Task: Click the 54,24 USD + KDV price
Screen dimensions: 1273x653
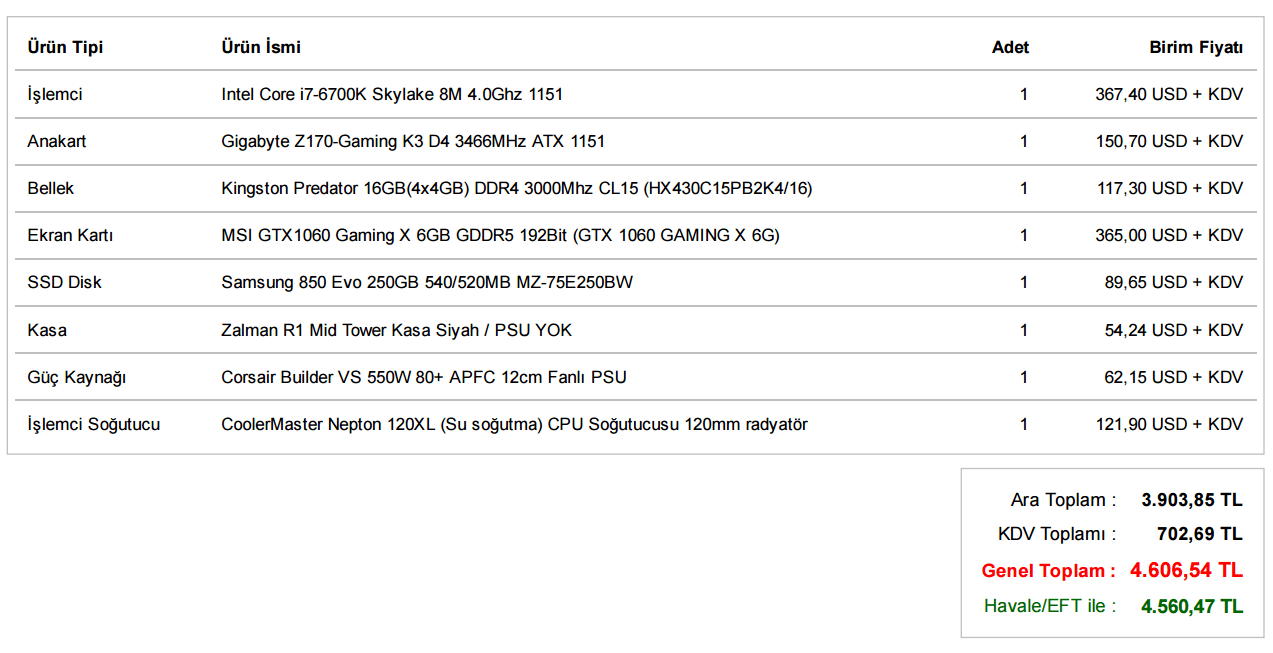Action: (x=1174, y=330)
